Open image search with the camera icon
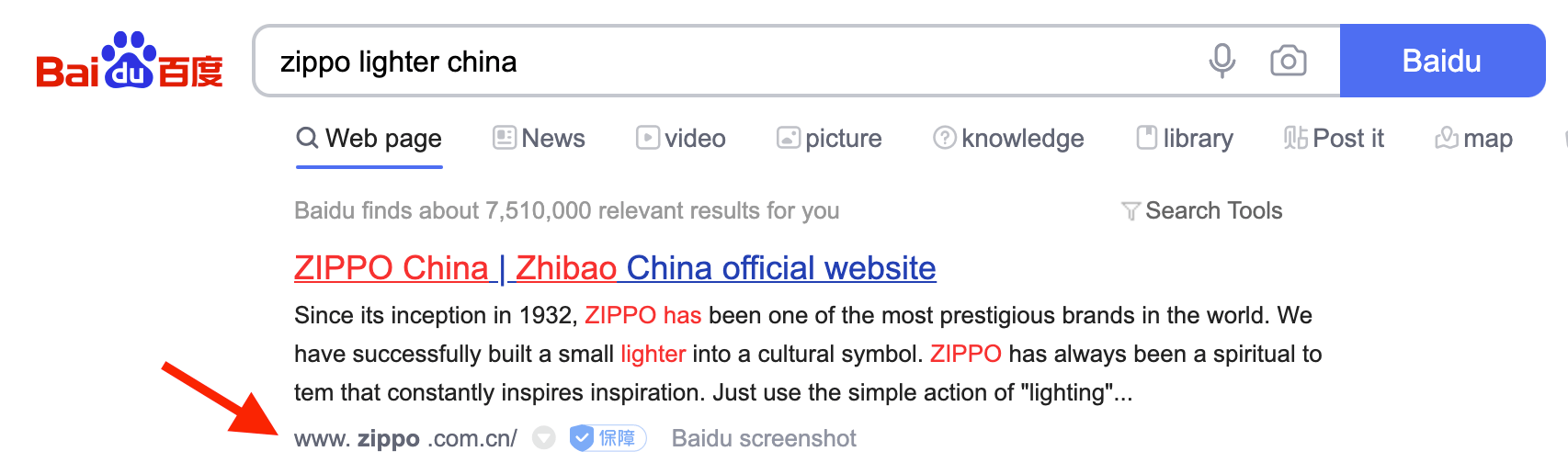This screenshot has height=474, width=1568. click(1288, 61)
